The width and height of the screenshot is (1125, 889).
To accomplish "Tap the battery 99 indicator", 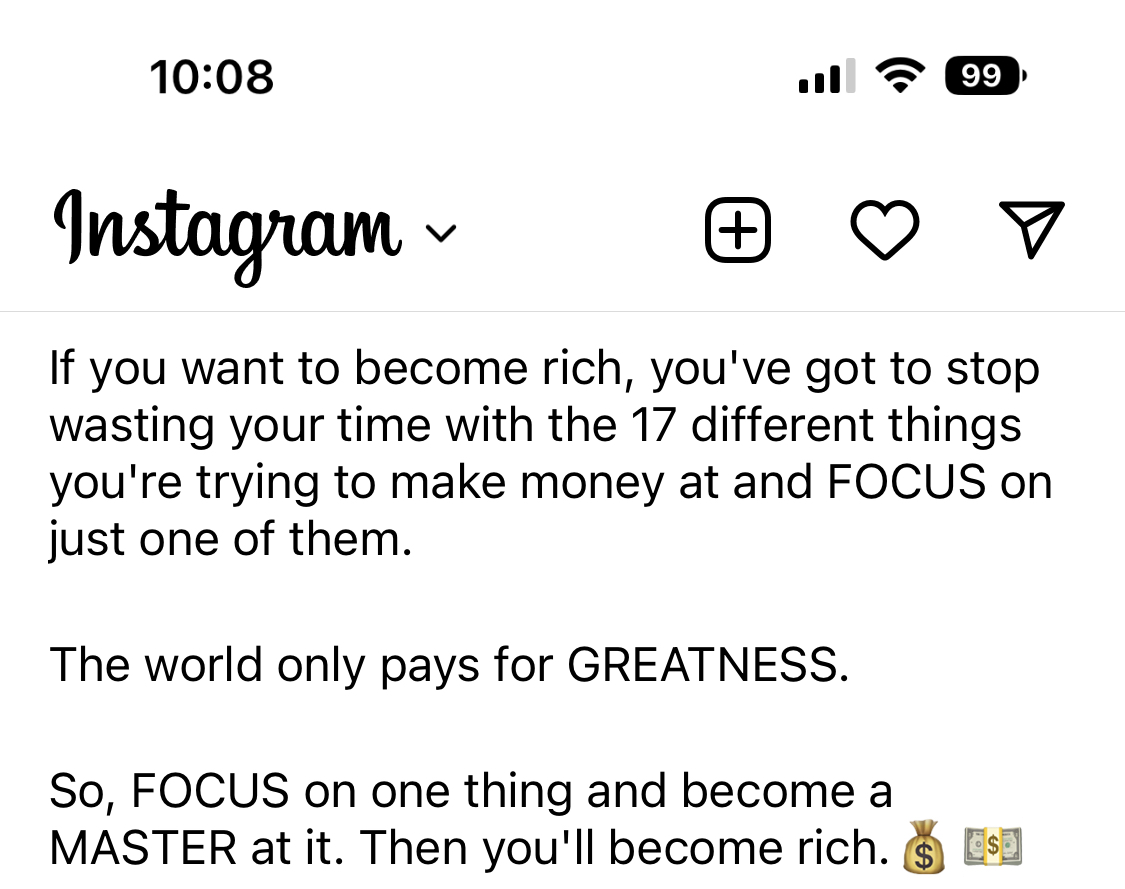I will point(986,75).
